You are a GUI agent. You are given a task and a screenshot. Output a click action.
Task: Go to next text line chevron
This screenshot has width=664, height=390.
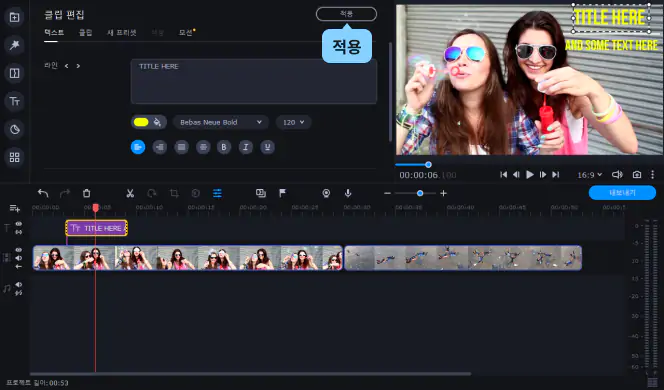click(78, 66)
